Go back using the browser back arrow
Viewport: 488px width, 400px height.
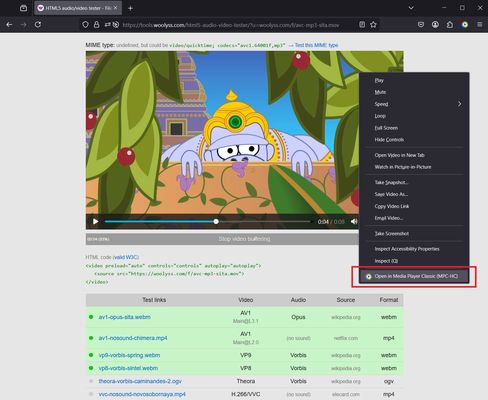coord(9,25)
